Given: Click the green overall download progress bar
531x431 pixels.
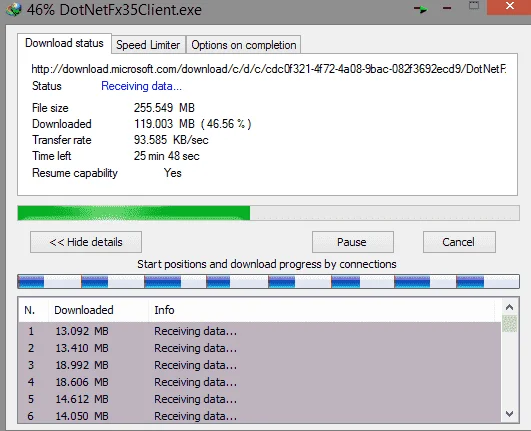Looking at the screenshot, I should click(x=268, y=213).
